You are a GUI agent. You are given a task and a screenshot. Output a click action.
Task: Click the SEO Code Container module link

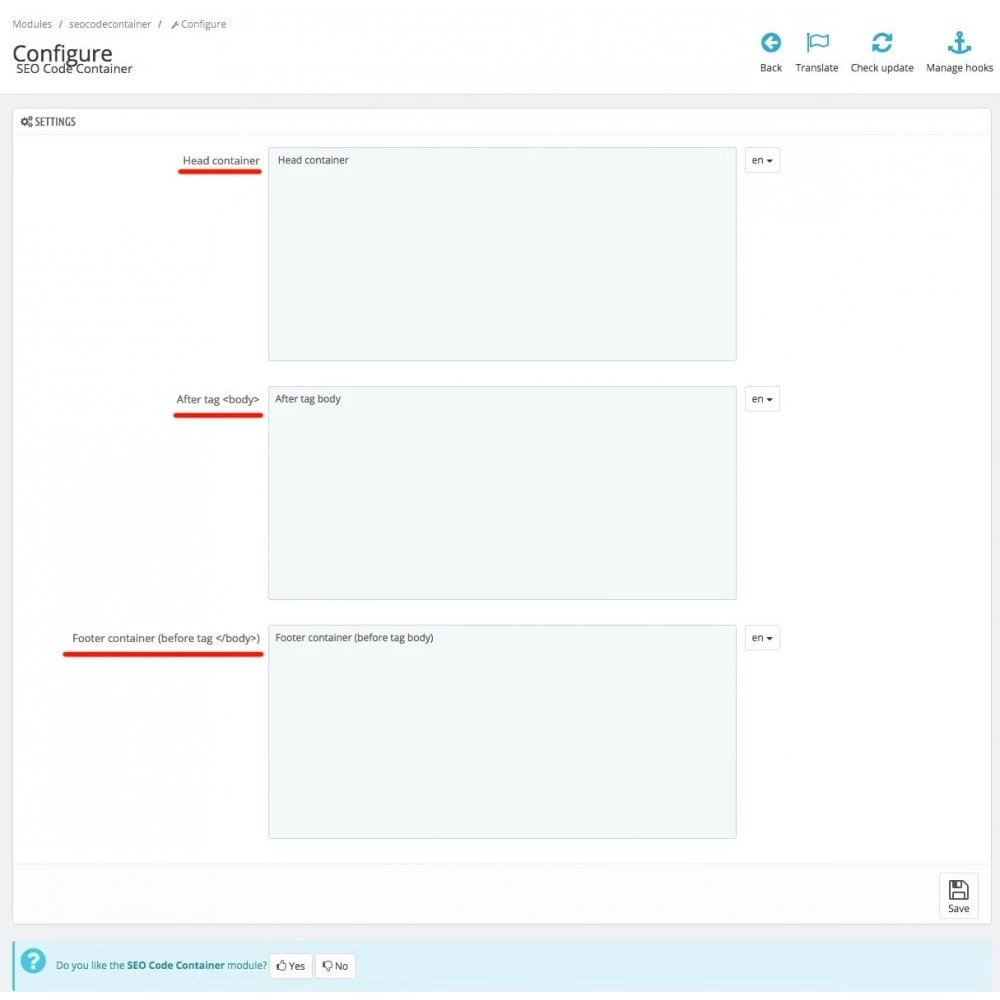[175, 965]
